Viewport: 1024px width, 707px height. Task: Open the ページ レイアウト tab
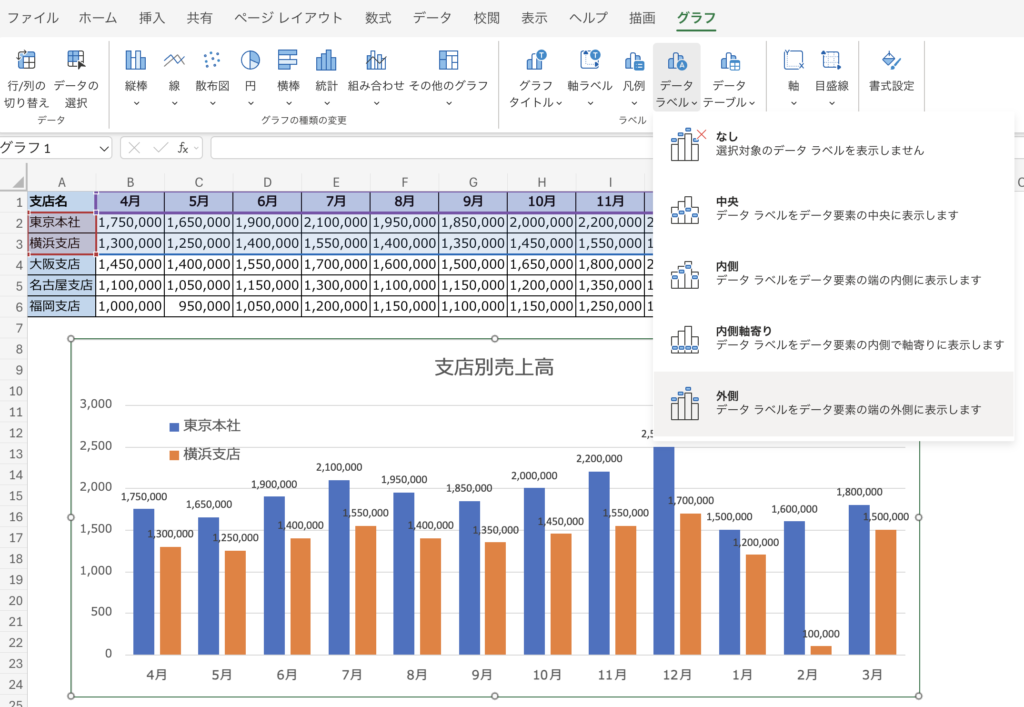pyautogui.click(x=288, y=18)
